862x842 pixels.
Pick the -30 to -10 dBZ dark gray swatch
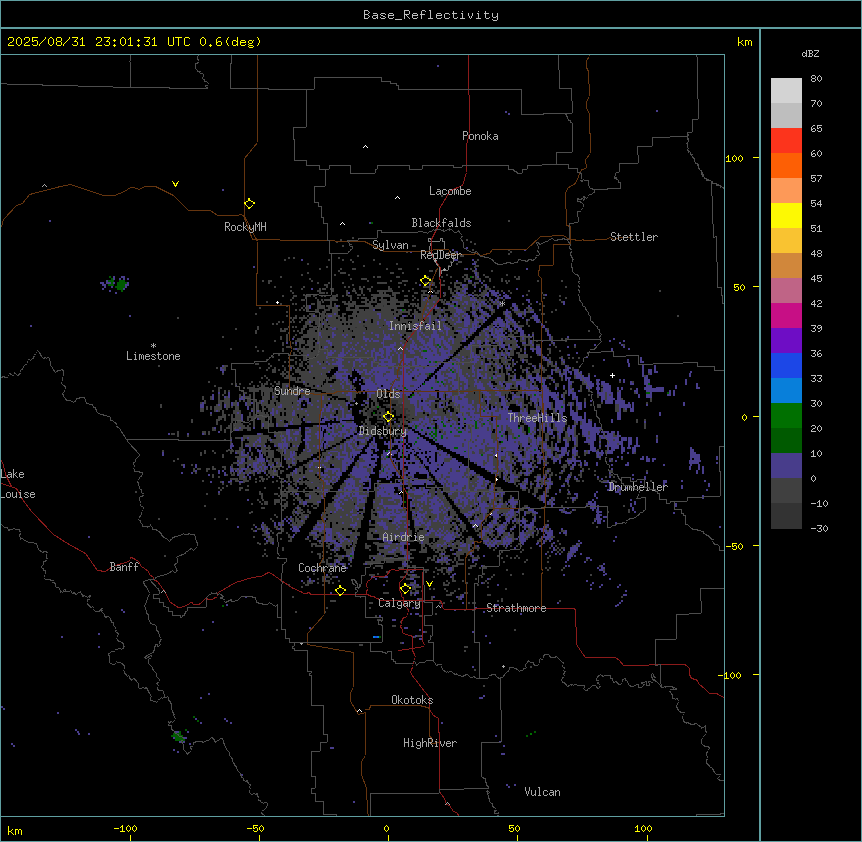click(x=786, y=516)
